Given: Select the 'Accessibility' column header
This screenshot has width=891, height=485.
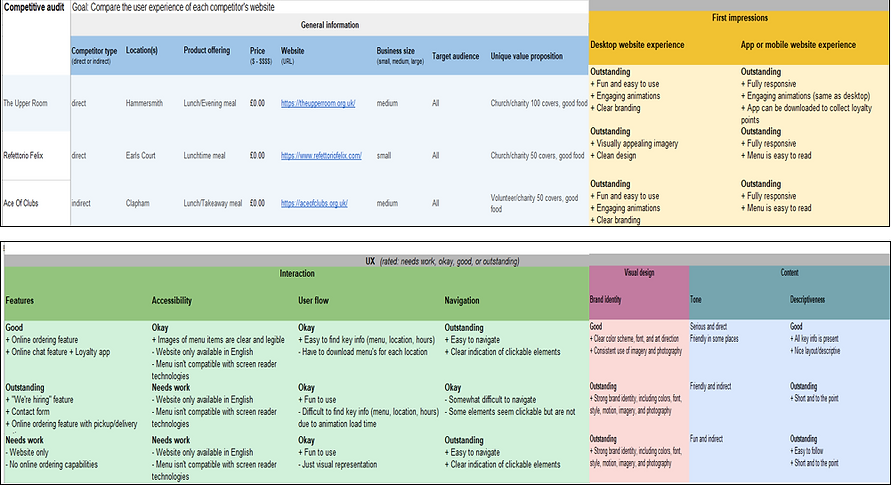Looking at the screenshot, I should (172, 300).
